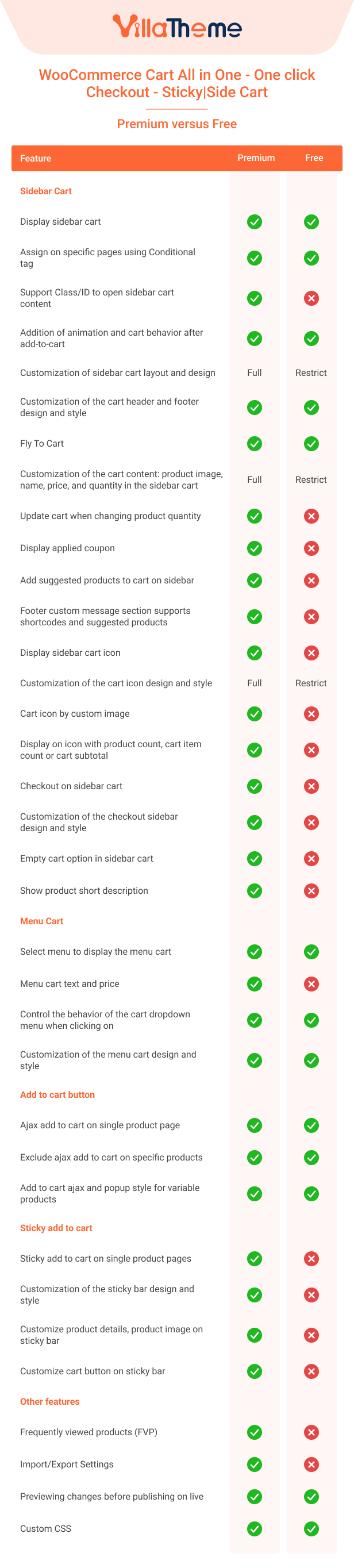Click Free red cross for Menu cart text and price
This screenshot has height=1568, width=354.
coord(311,984)
